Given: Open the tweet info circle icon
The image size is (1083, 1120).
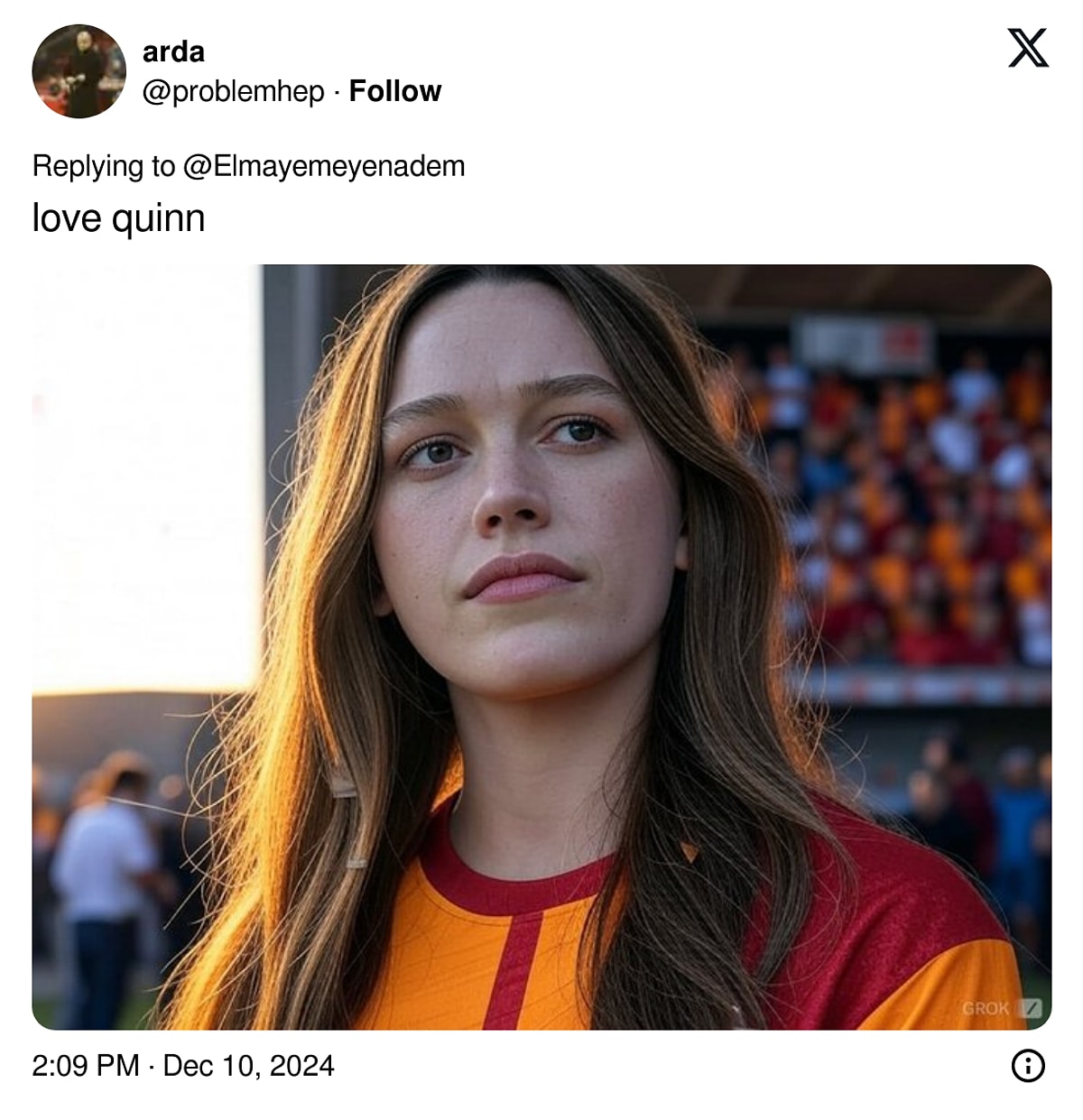Looking at the screenshot, I should pos(1028,1066).
